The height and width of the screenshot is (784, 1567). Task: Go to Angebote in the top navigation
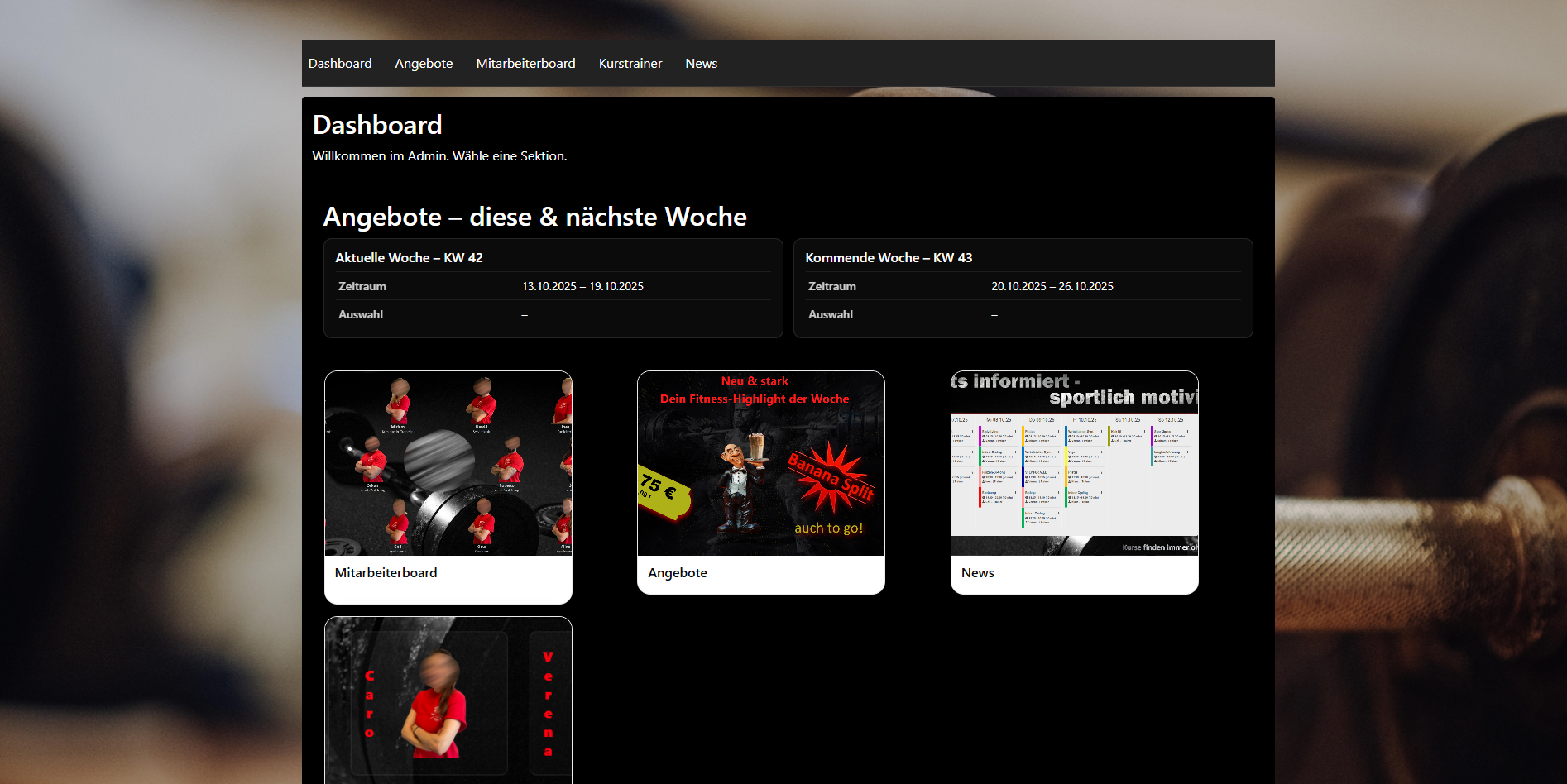click(424, 64)
